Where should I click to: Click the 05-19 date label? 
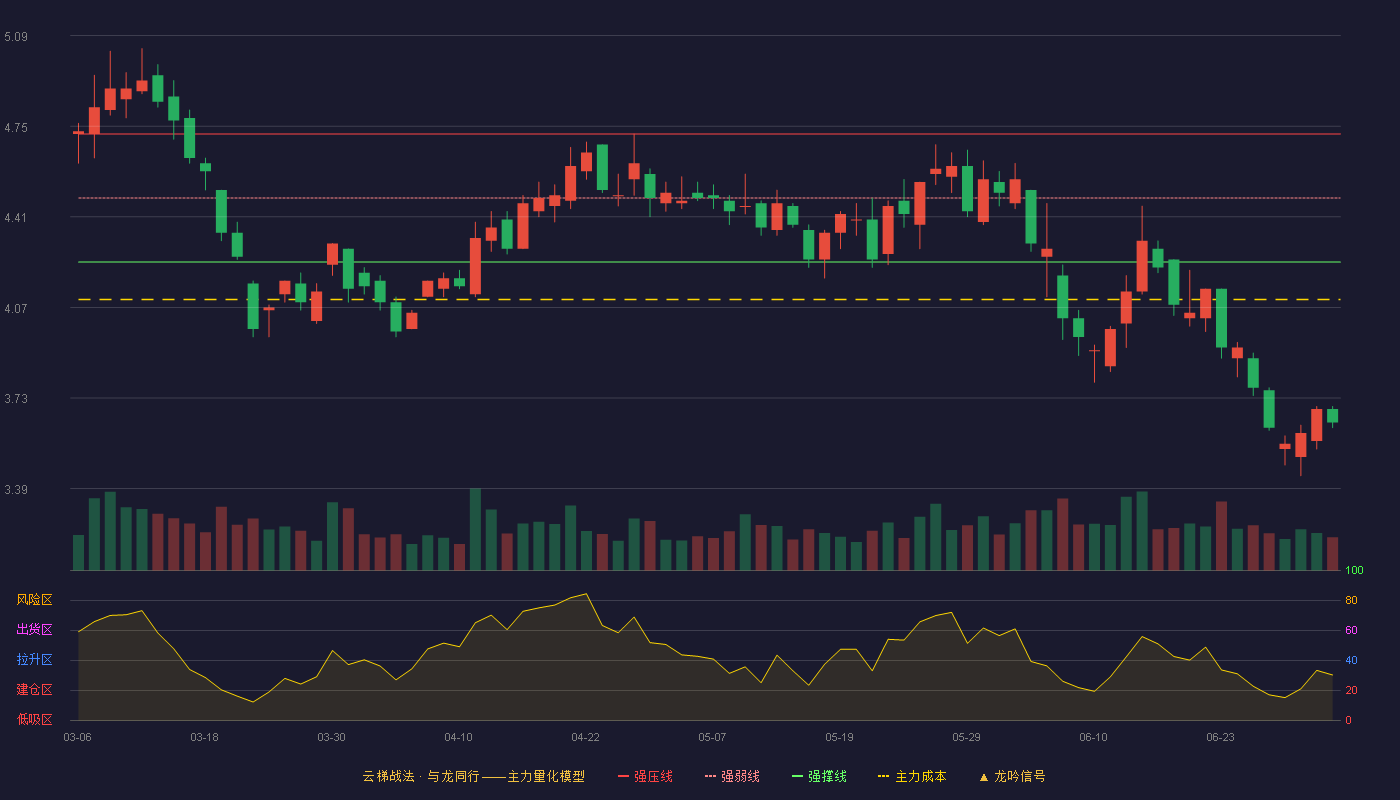pos(839,737)
